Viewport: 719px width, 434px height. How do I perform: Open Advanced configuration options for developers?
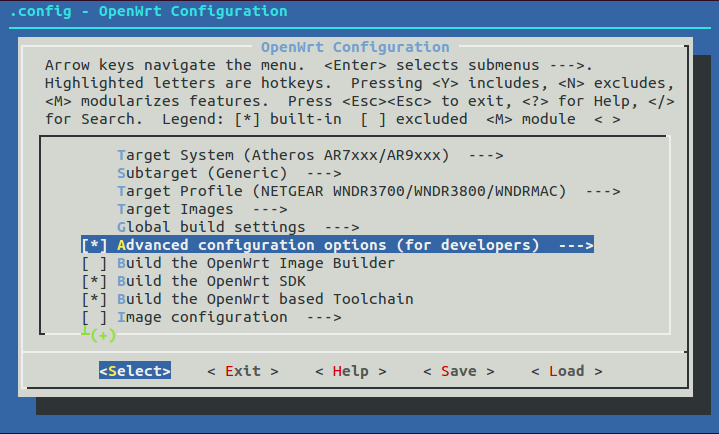pos(328,245)
